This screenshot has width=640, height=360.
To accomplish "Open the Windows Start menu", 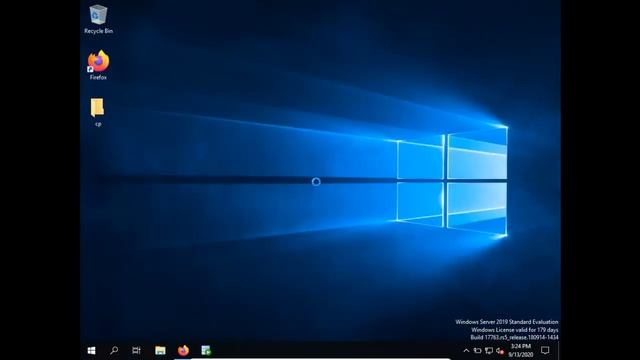I will pos(91,351).
